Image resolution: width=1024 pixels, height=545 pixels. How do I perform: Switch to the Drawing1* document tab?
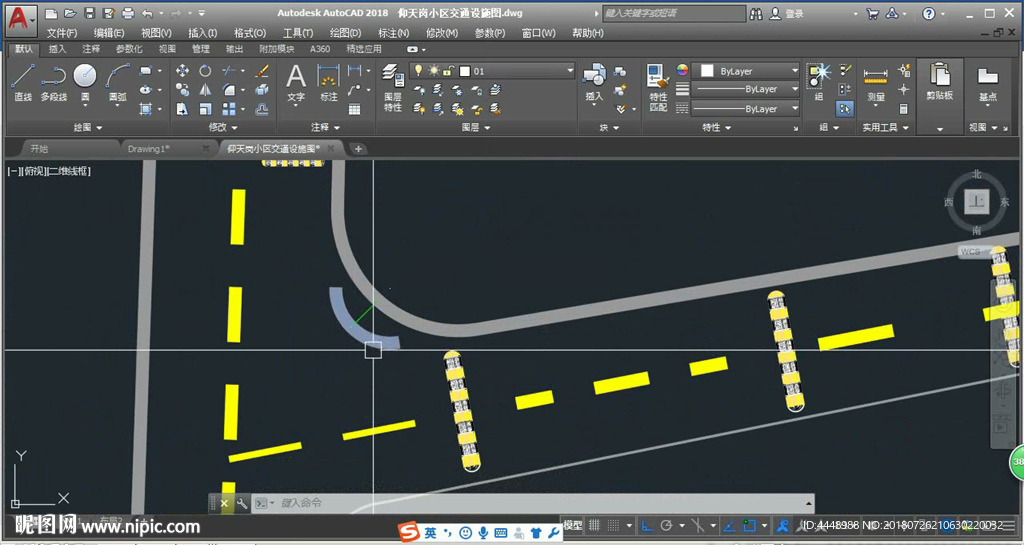148,149
